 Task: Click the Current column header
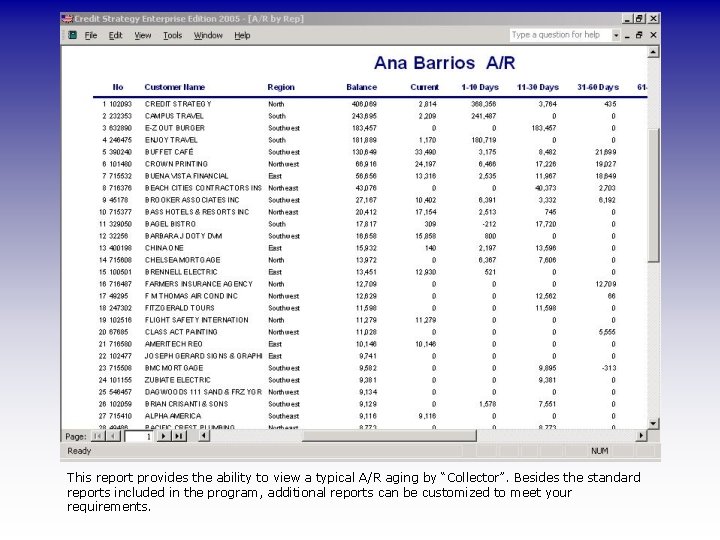424,87
